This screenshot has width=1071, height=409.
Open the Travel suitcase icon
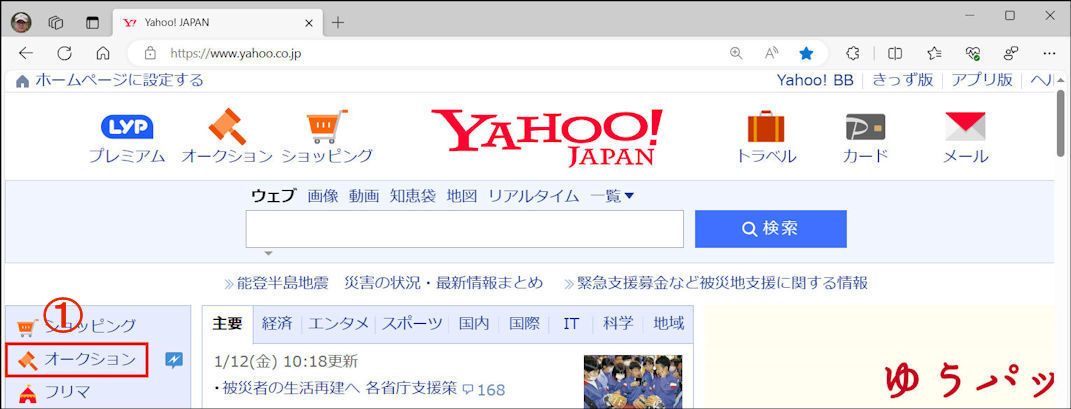(766, 128)
